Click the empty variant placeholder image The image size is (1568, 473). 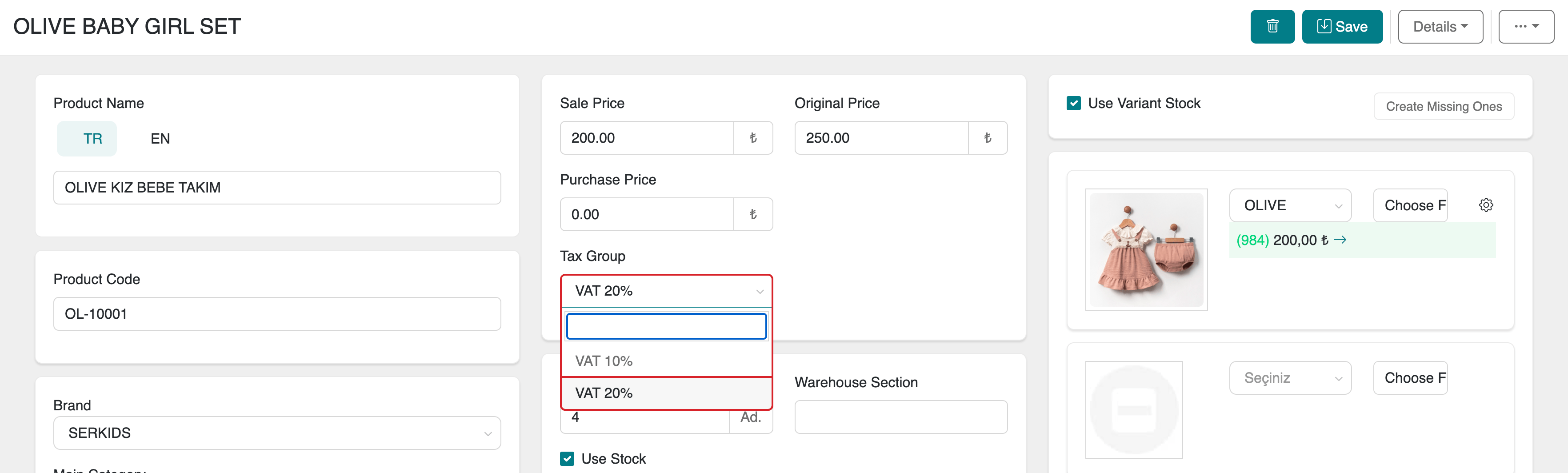point(1133,409)
